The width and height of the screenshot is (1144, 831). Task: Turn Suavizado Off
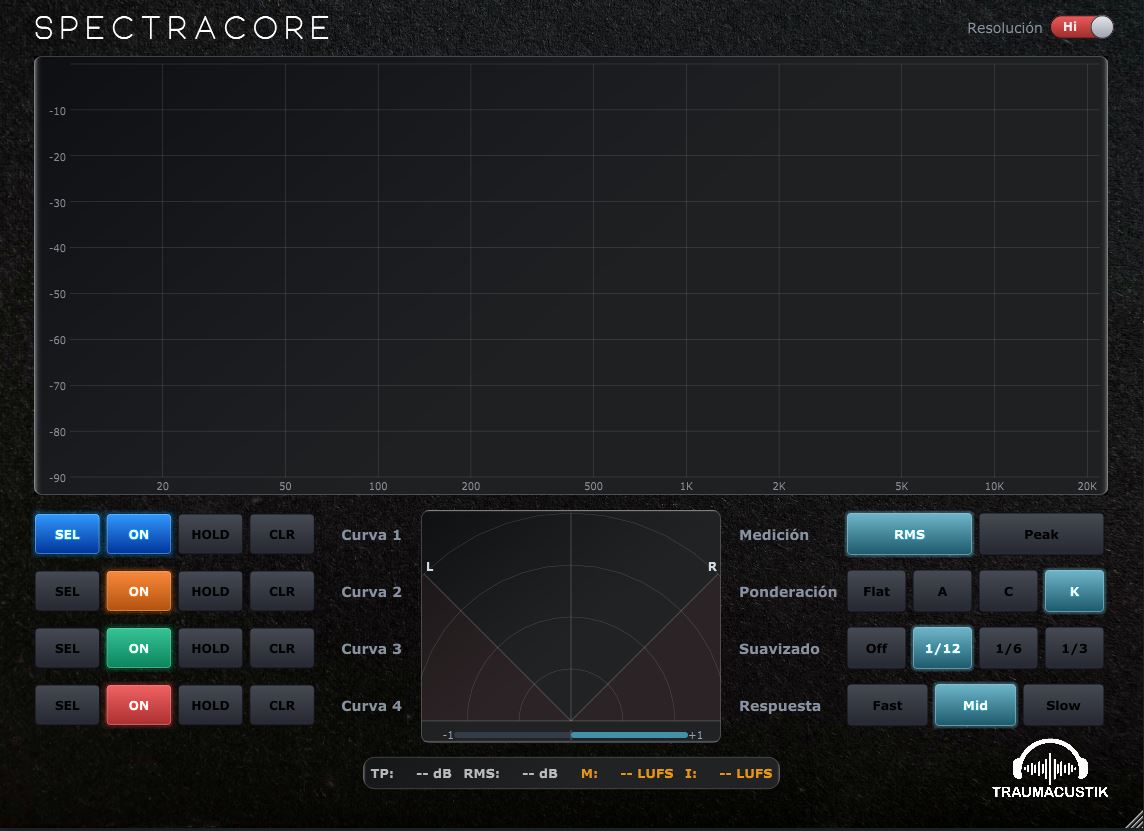coord(876,648)
